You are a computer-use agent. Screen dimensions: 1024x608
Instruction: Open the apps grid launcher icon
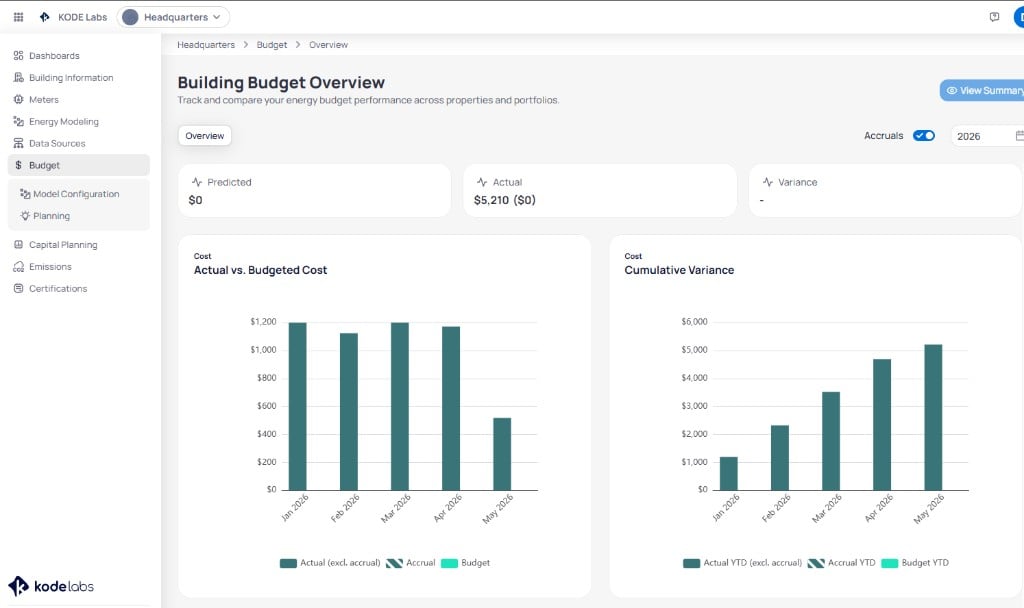[x=18, y=17]
